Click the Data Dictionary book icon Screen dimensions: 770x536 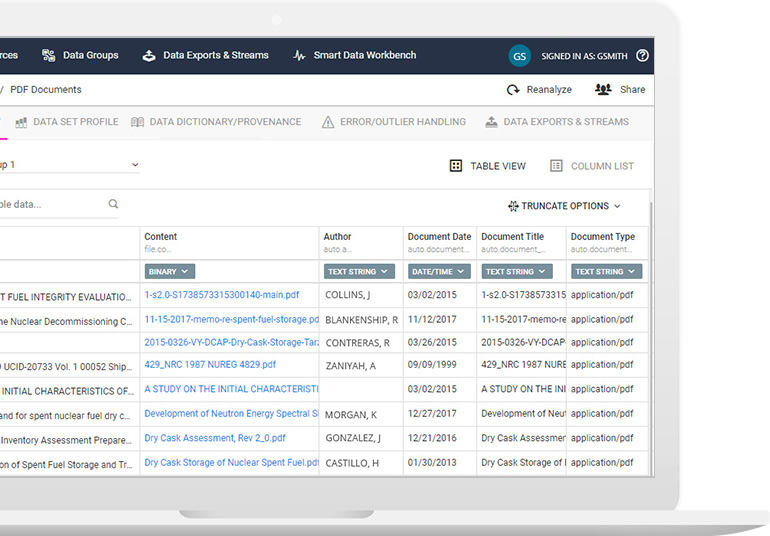[138, 122]
